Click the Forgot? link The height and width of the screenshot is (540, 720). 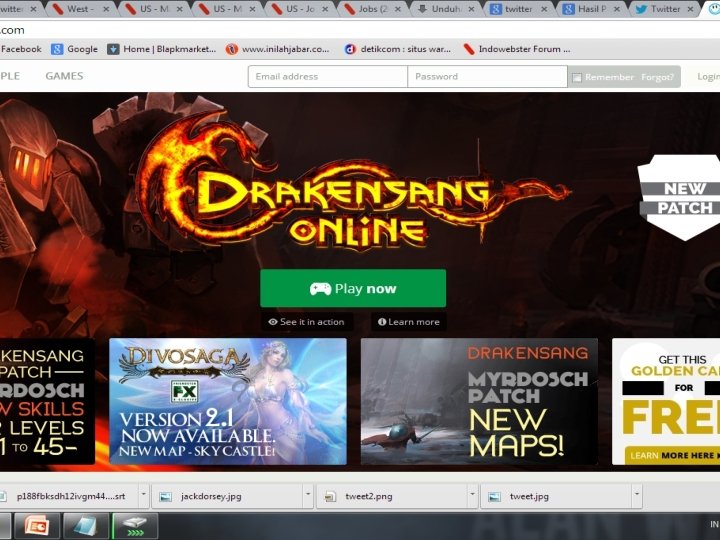click(x=658, y=77)
